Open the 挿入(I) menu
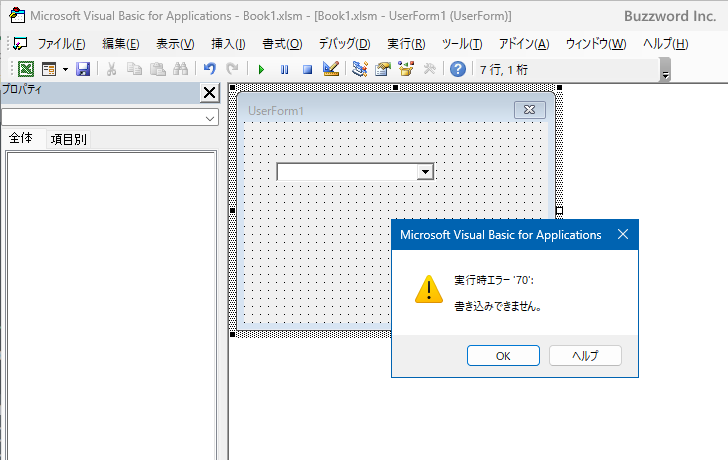The image size is (728, 460). click(228, 44)
